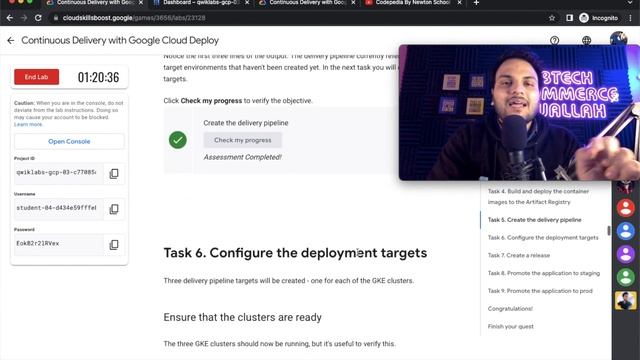Image resolution: width=640 pixels, height=360 pixels.
Task: Click the lab timer 01:20:36
Action: click(98, 77)
